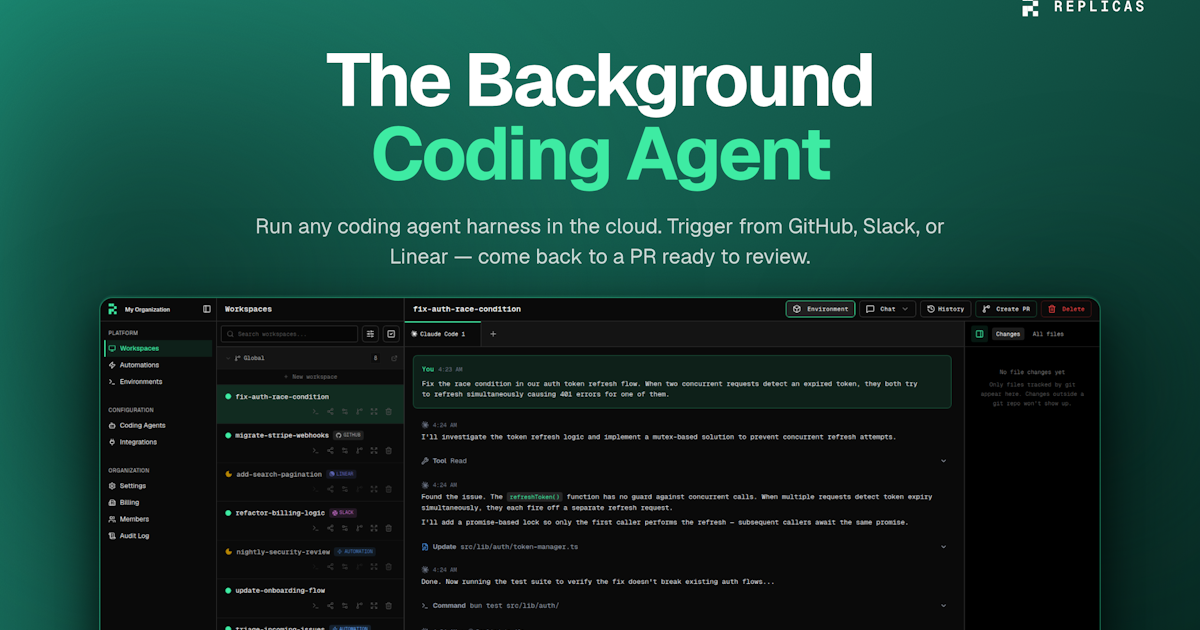Open Integrations in the sidebar
This screenshot has width=1200, height=630.
point(158,442)
